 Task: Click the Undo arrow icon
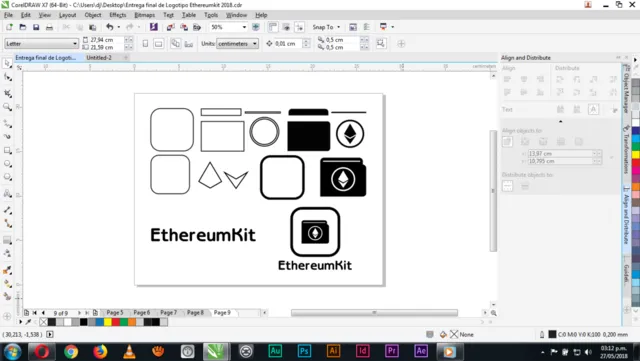pyautogui.click(x=109, y=27)
